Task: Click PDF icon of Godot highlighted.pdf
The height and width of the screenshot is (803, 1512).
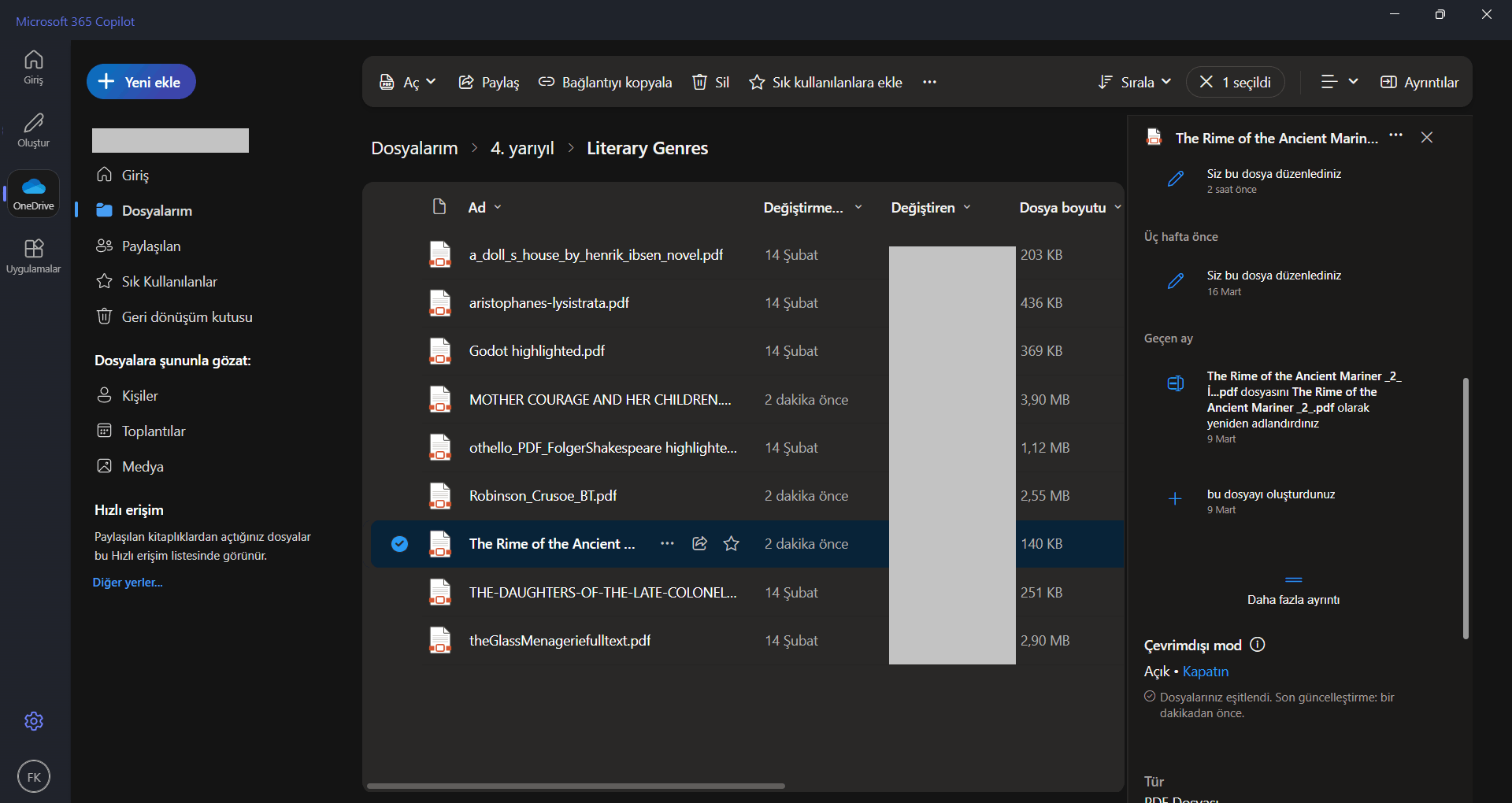Action: click(x=439, y=351)
